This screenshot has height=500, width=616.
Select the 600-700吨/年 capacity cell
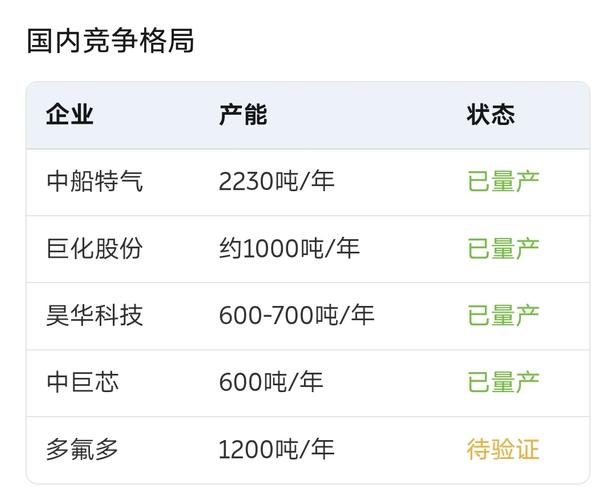[297, 315]
